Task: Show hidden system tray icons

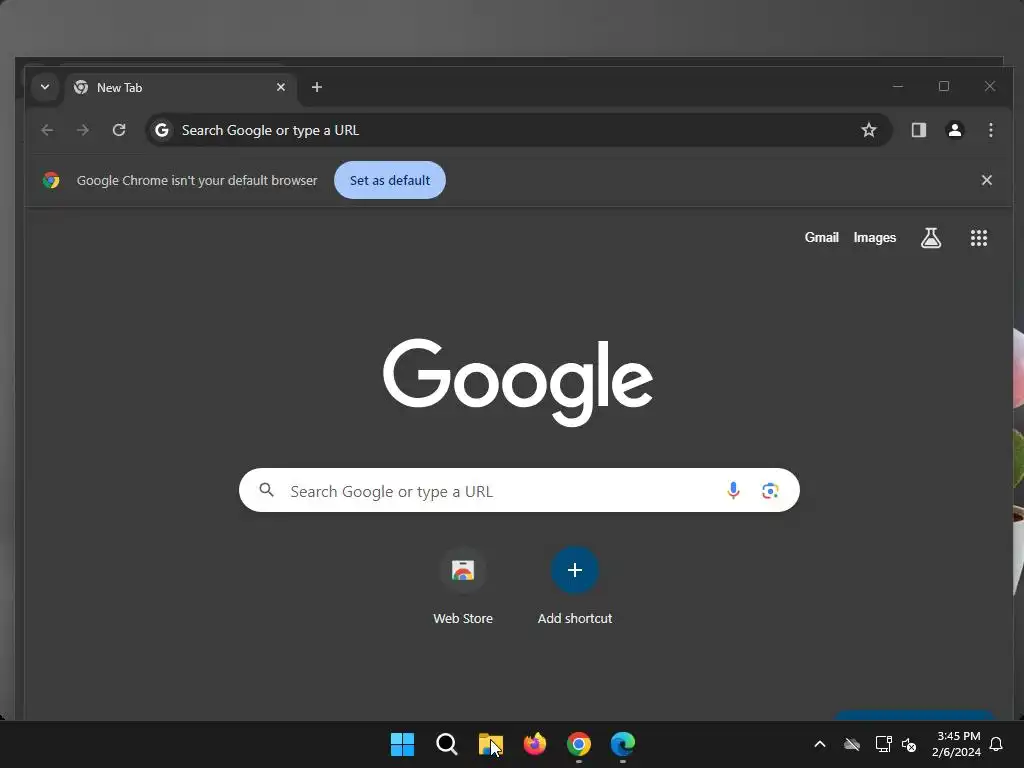Action: click(x=820, y=744)
